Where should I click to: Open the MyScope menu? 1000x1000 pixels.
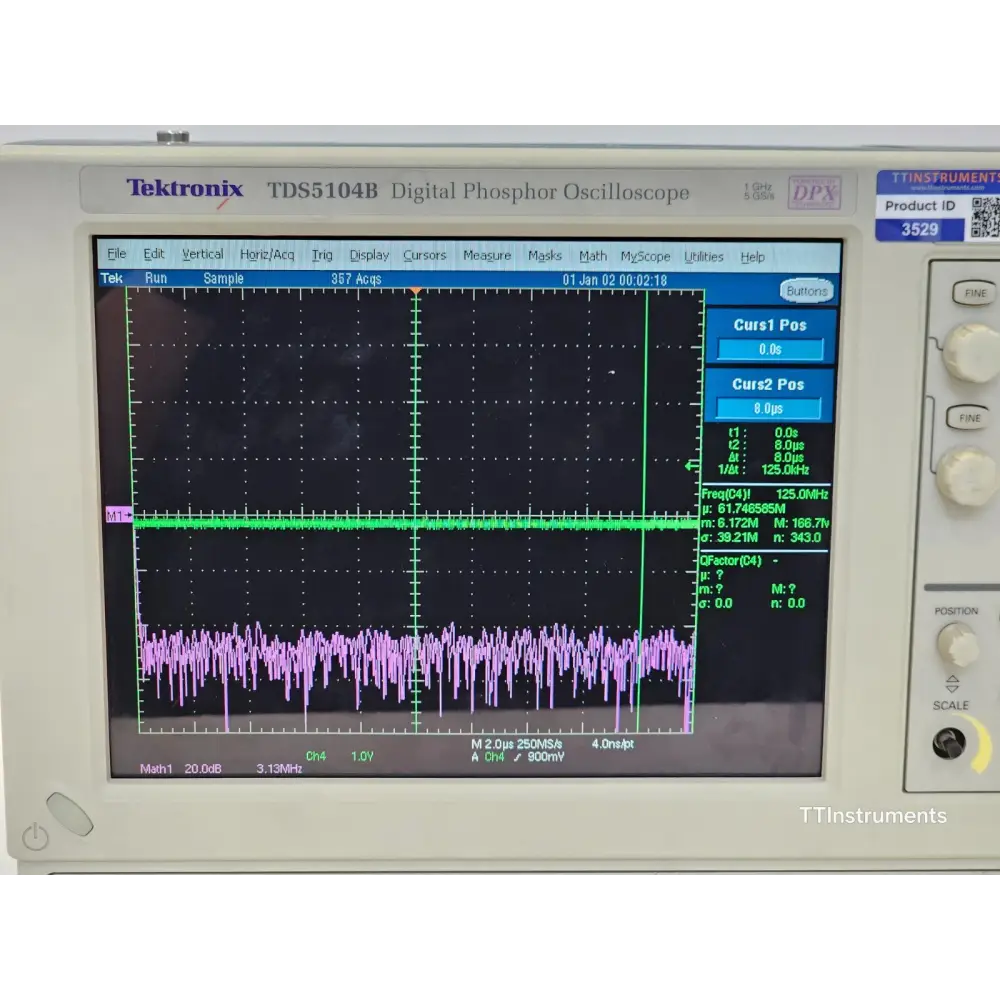tap(645, 256)
